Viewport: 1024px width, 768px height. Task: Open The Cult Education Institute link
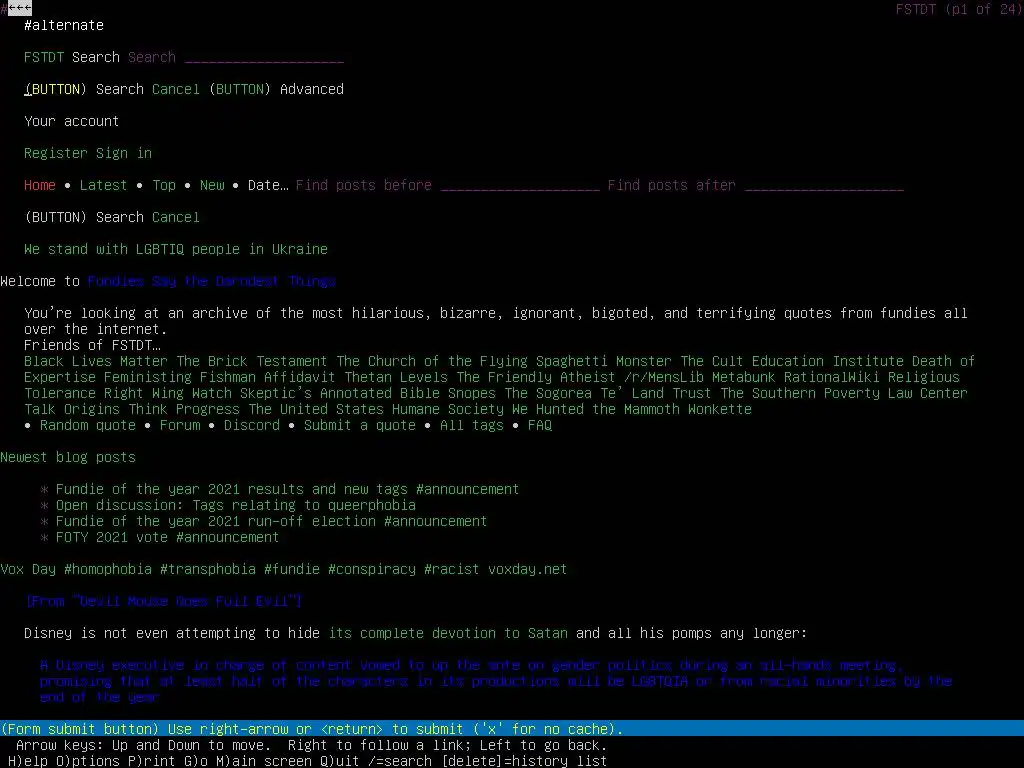[792, 361]
